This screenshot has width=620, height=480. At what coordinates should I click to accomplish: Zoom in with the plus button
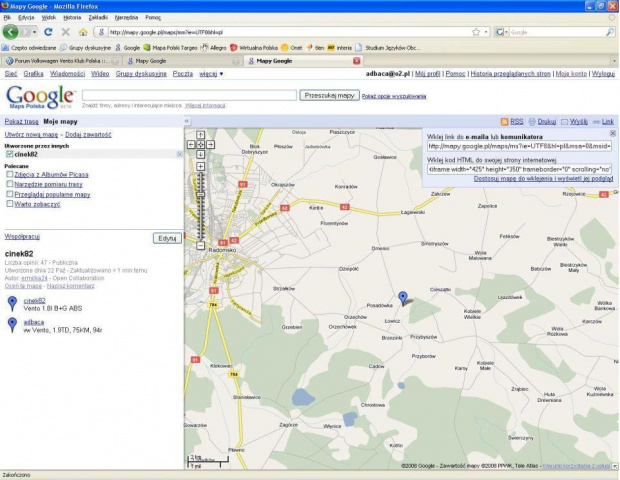pos(200,166)
